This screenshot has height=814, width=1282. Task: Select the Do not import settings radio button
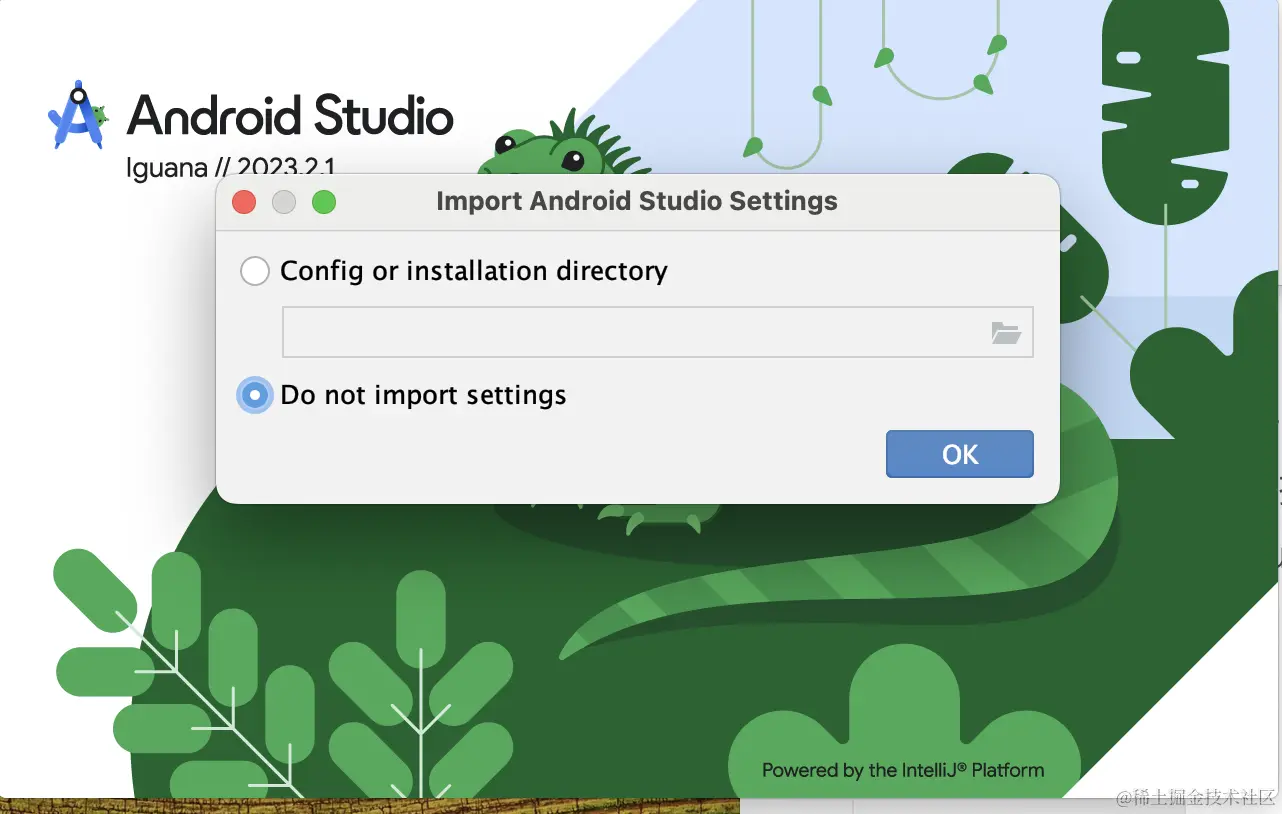click(255, 396)
